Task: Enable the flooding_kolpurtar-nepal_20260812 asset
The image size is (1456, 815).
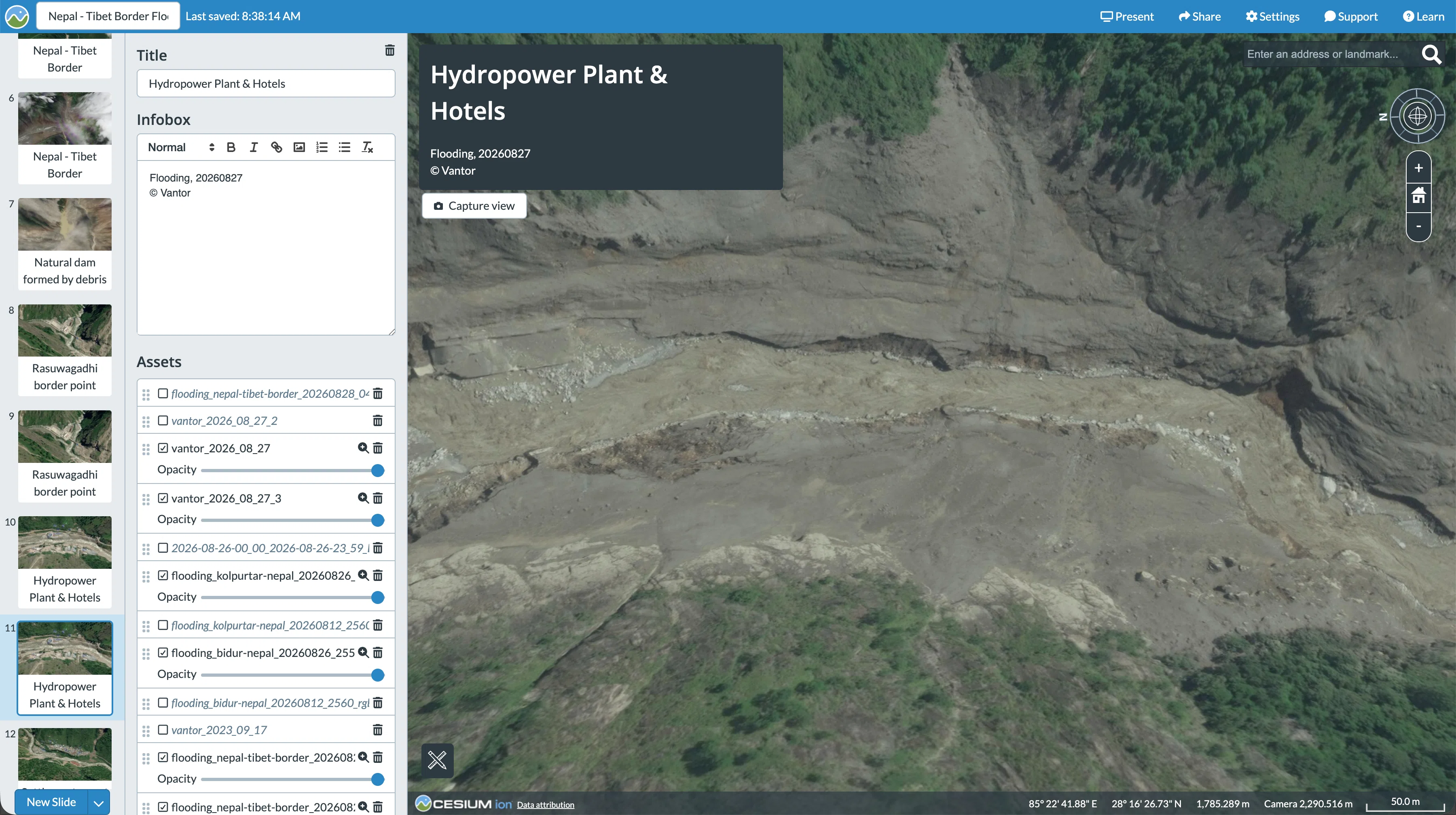Action: pyautogui.click(x=163, y=625)
